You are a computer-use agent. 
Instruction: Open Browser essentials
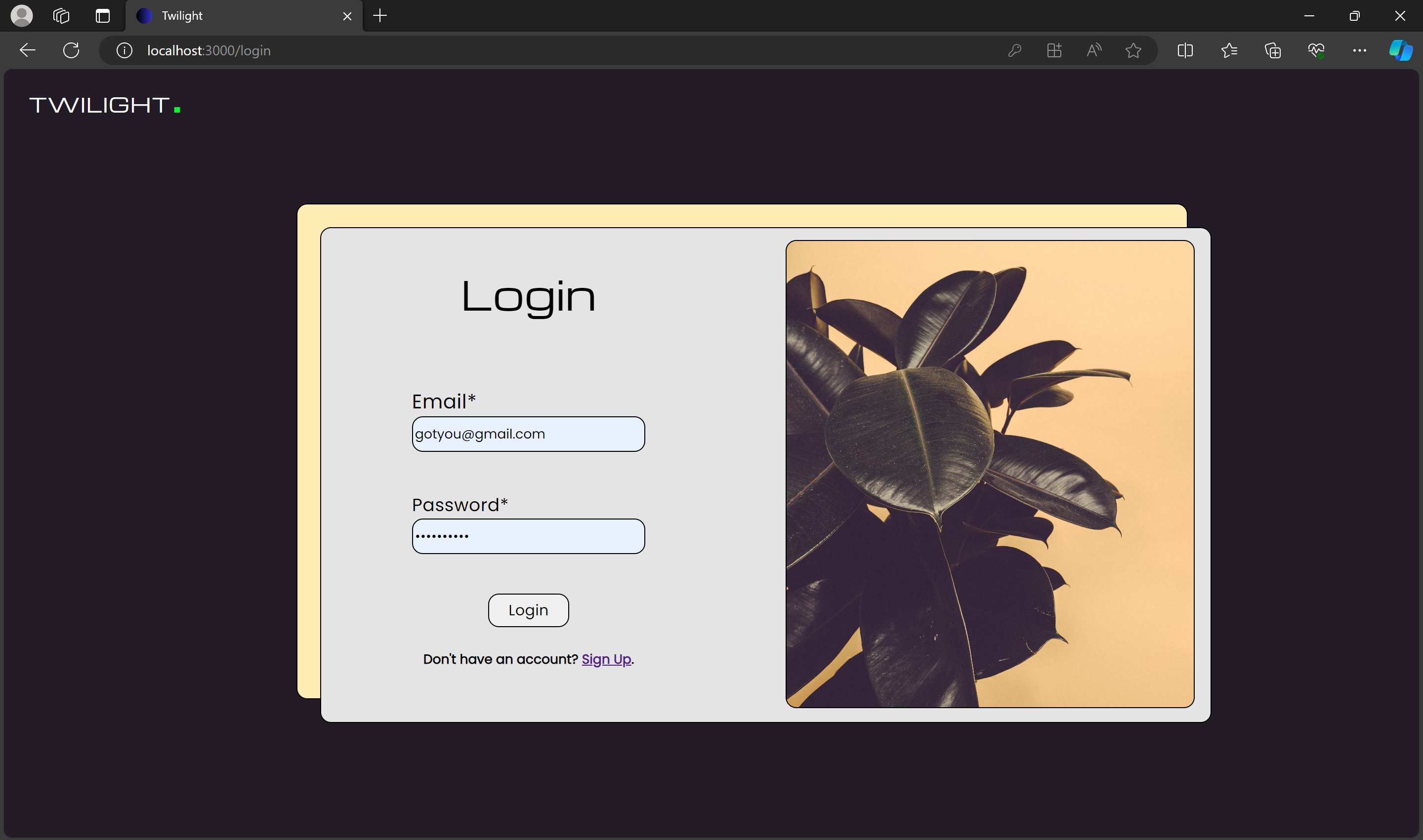1316,50
